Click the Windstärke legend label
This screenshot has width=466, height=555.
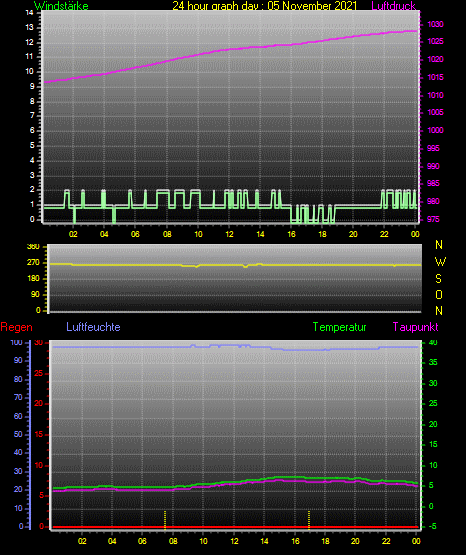coord(61,6)
